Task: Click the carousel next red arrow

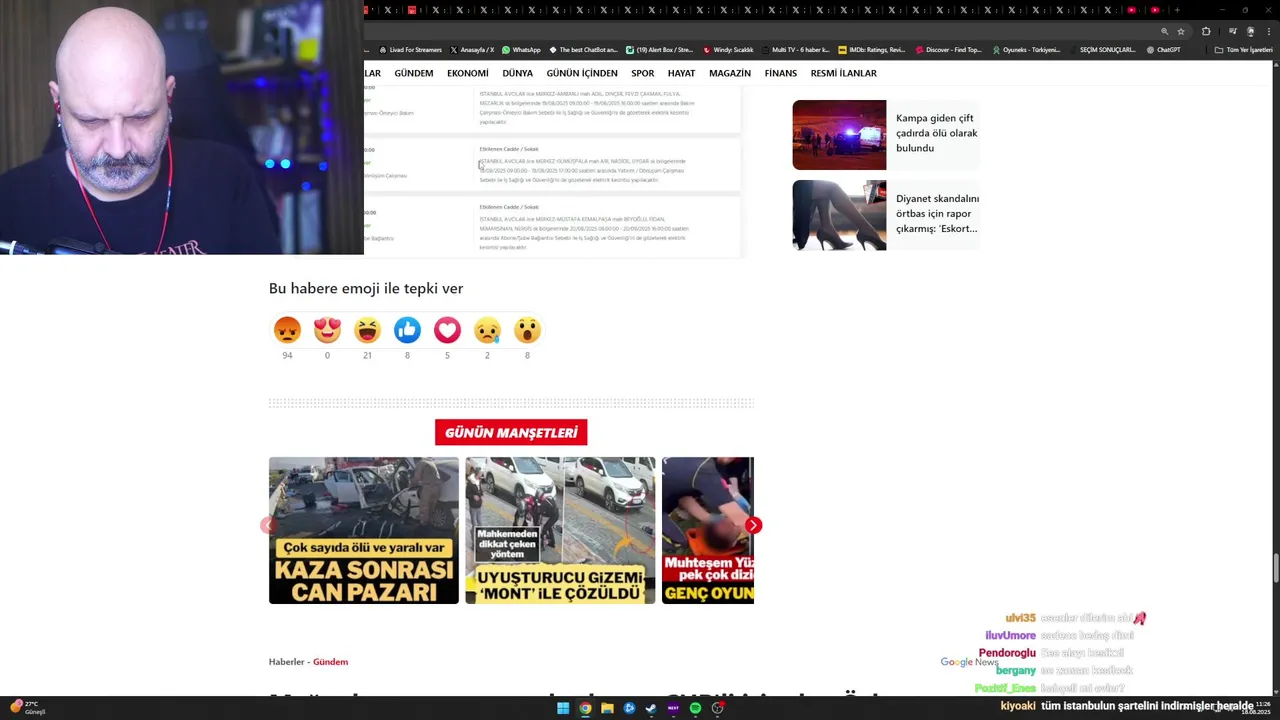Action: coord(754,525)
